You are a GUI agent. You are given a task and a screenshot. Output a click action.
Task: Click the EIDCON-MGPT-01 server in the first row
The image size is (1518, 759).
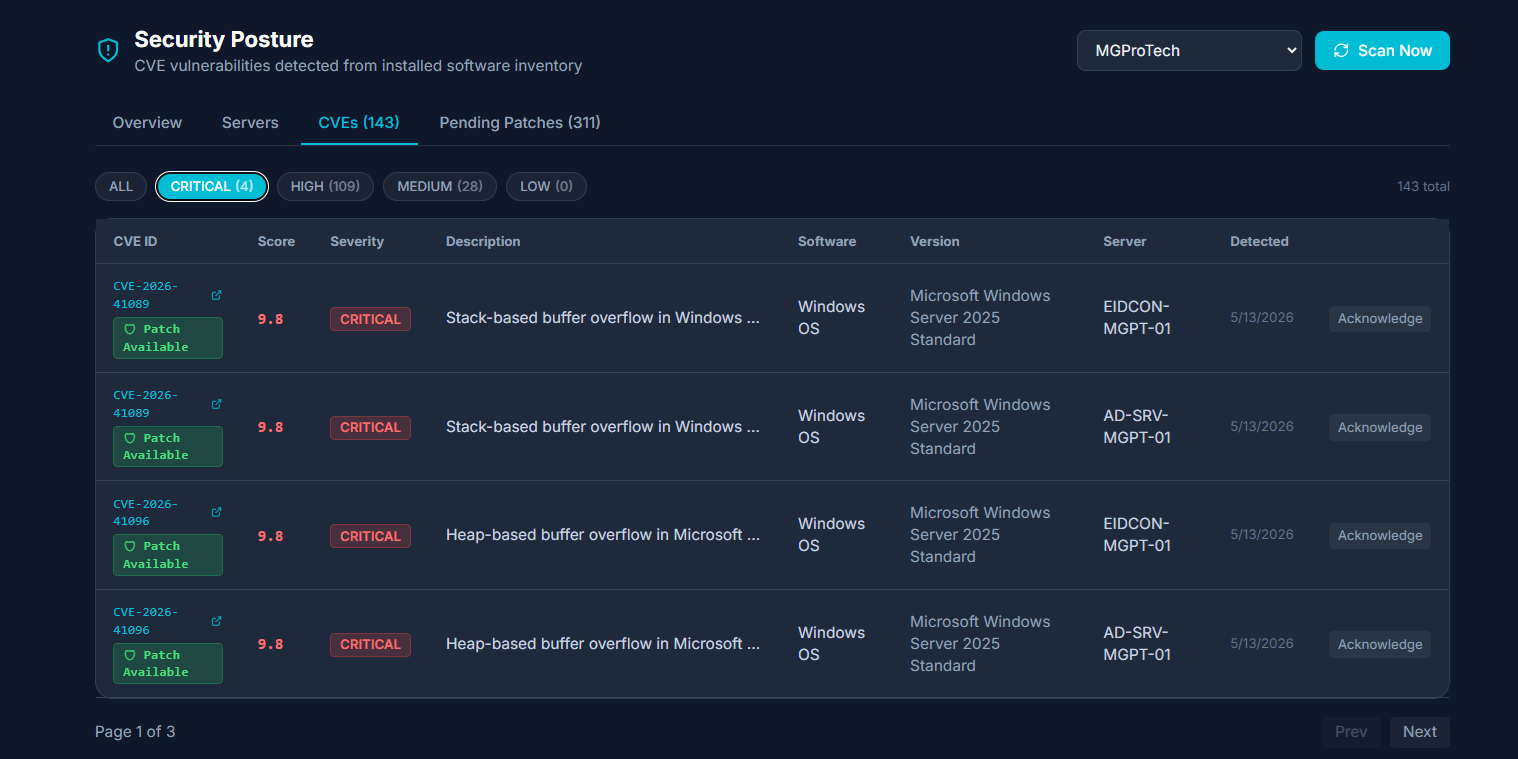point(1137,317)
